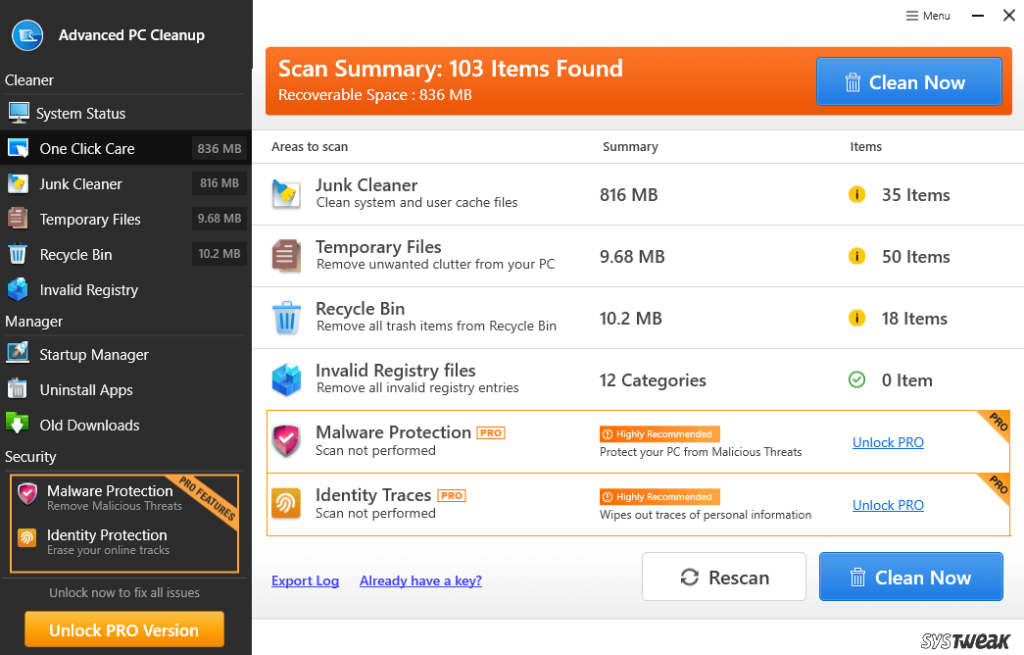1024x655 pixels.
Task: Click the System Status monitor icon
Action: coord(18,113)
